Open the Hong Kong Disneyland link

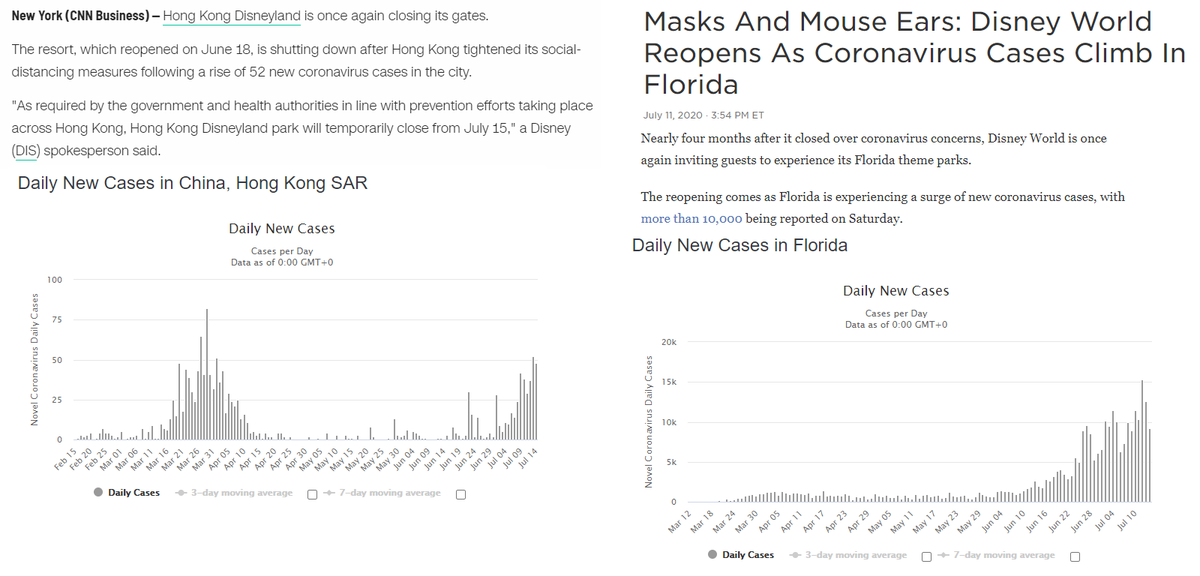[232, 17]
